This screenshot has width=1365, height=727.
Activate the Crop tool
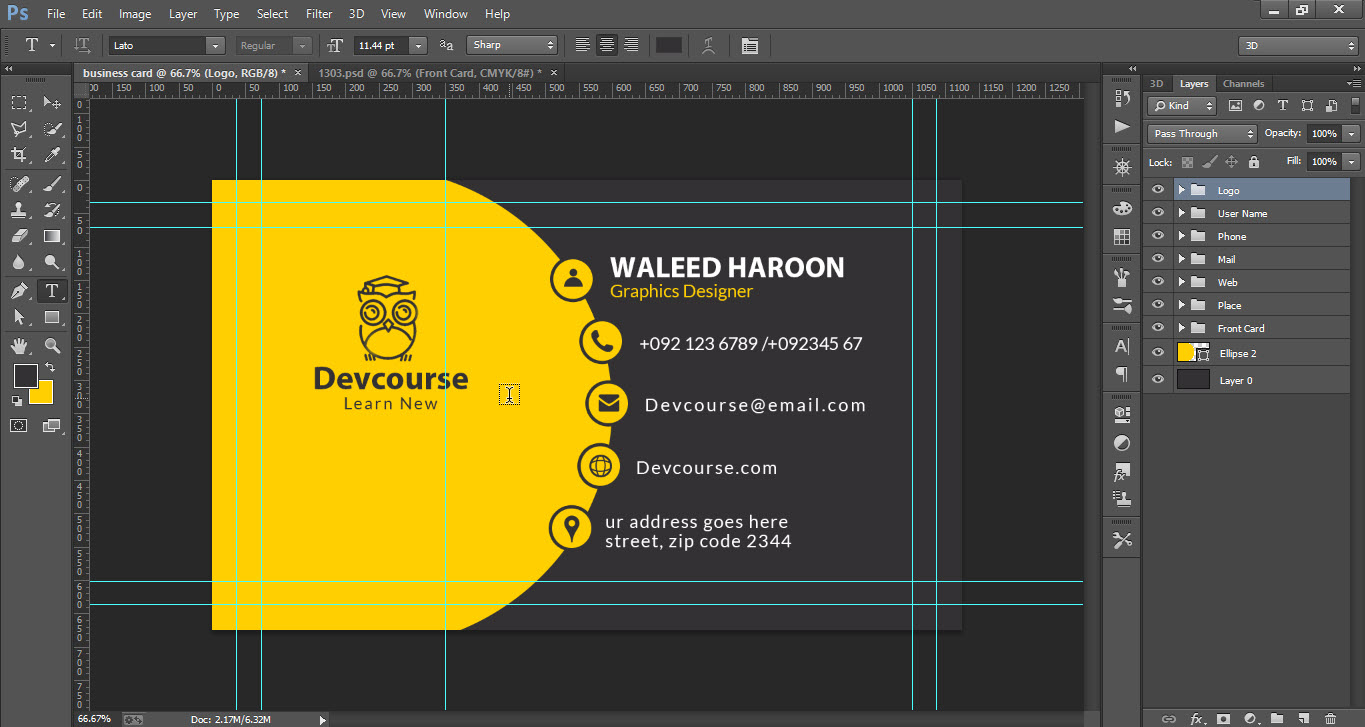point(19,155)
